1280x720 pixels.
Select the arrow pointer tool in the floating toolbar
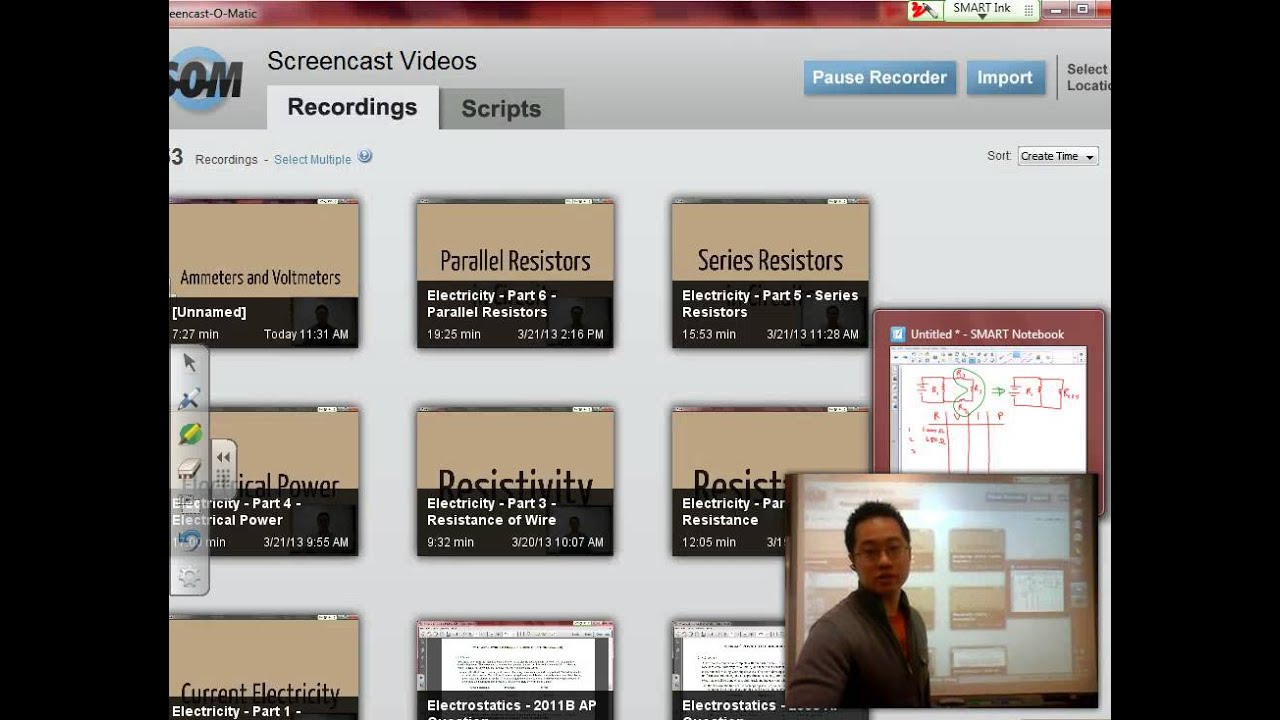[190, 363]
